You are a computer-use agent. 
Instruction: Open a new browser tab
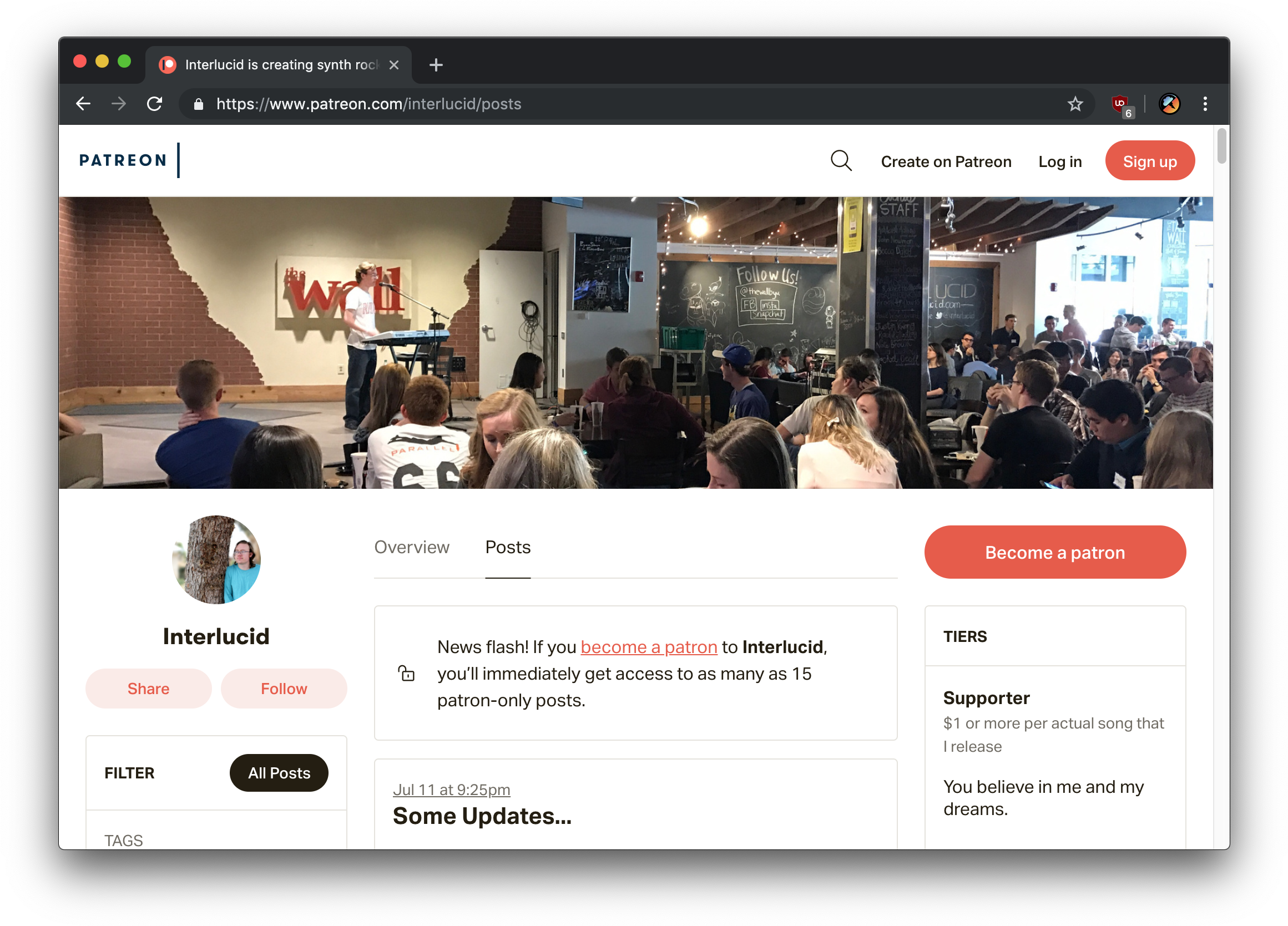coord(436,65)
